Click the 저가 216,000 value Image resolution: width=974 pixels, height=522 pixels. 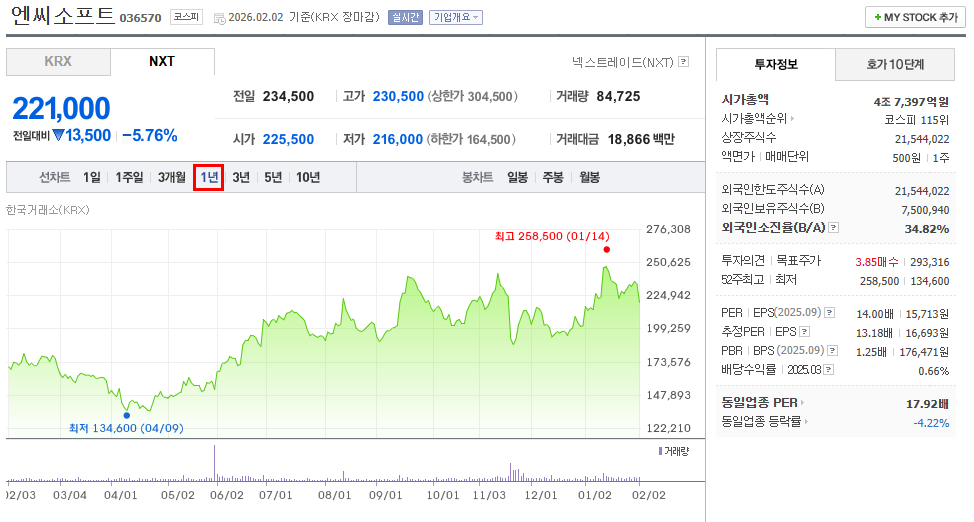(398, 139)
